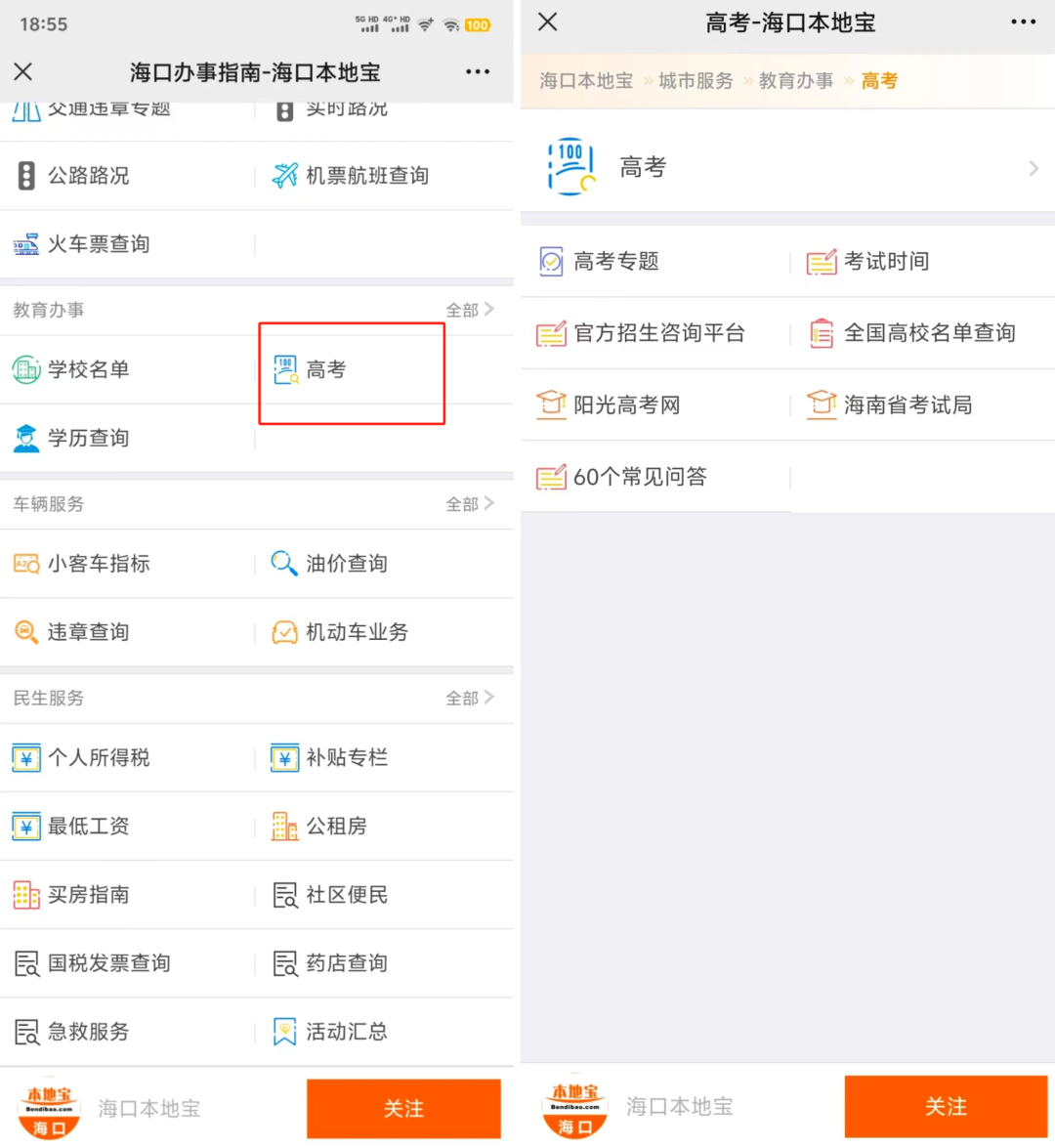Go to 教育办事 breadcrumb
Viewport: 1055px width, 1148px height.
click(796, 80)
